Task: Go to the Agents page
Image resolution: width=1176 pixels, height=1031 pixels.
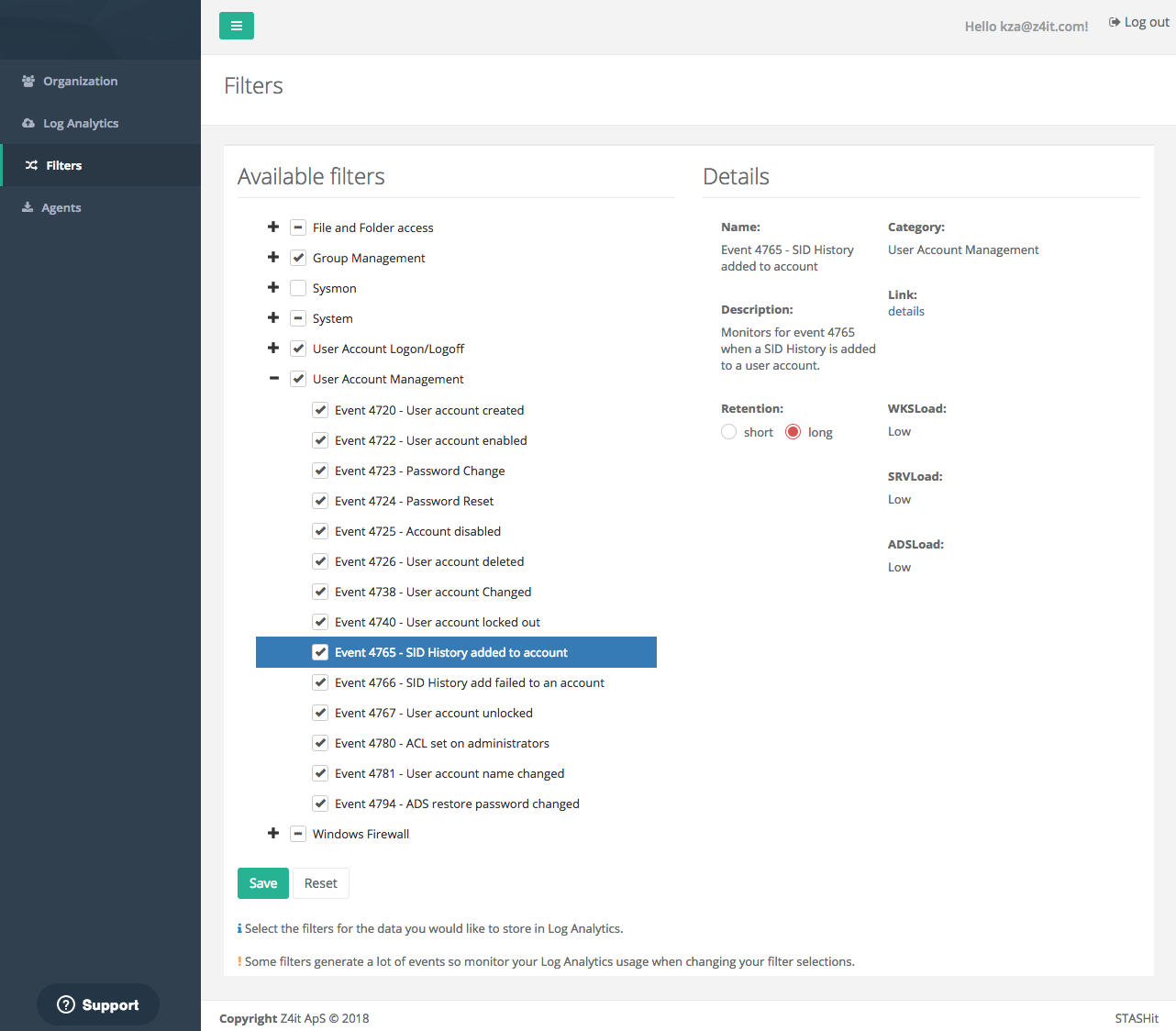Action: point(61,207)
